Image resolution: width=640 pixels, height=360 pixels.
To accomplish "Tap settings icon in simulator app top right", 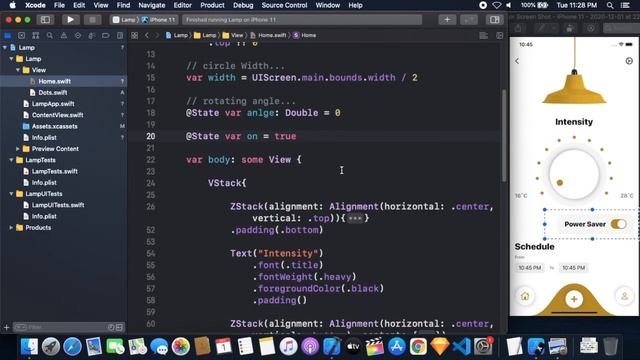I will click(629, 61).
